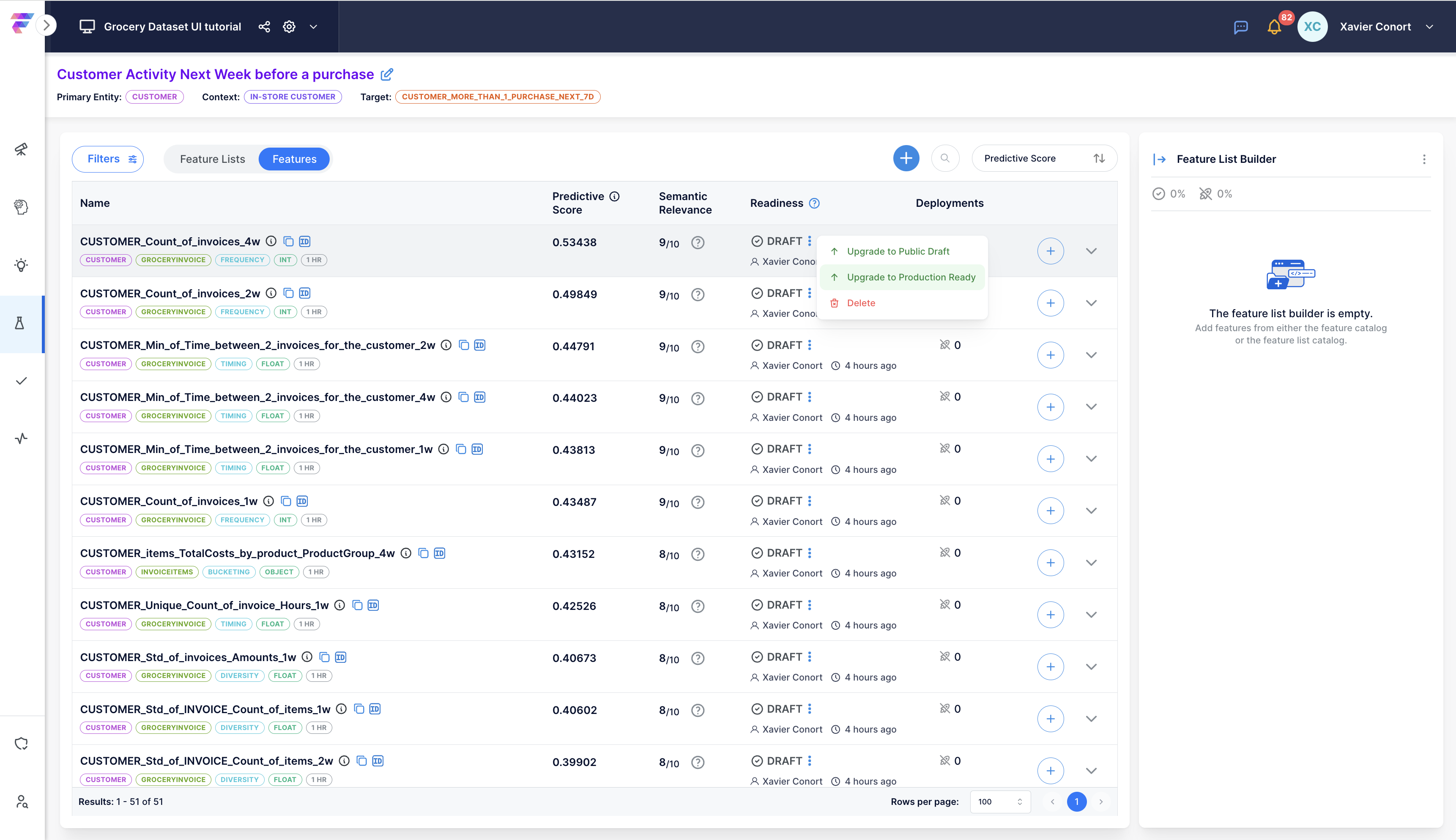Viewport: 1456px width, 840px height.
Task: Open the shield admin icon in sidebar
Action: (x=21, y=744)
